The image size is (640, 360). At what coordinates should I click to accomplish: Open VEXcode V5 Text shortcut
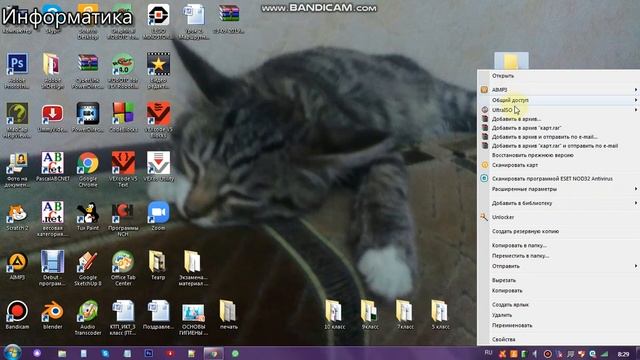[123, 169]
